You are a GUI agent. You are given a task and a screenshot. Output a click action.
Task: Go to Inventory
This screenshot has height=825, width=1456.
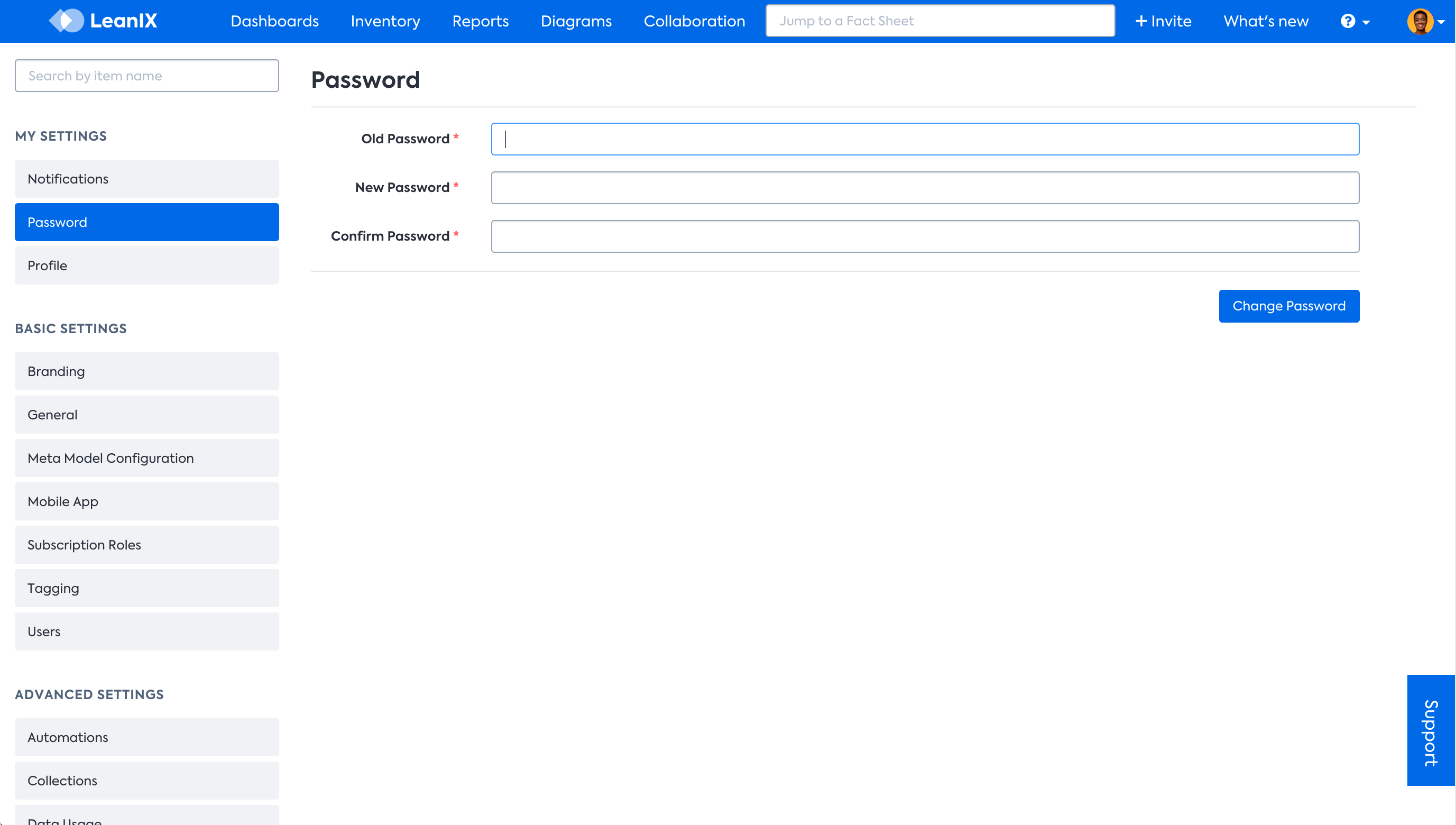coord(385,22)
